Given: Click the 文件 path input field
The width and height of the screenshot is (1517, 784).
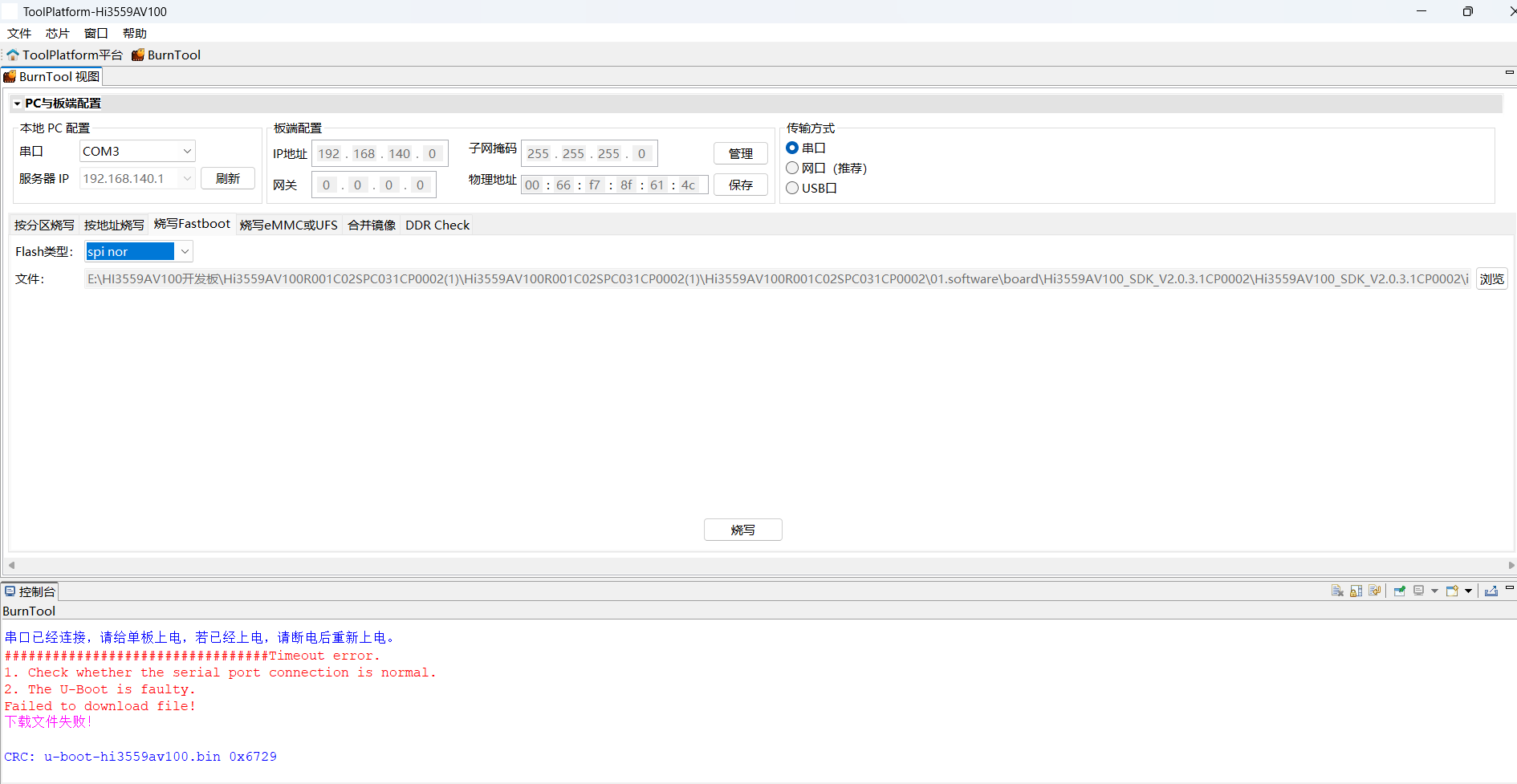Looking at the screenshot, I should [x=777, y=278].
